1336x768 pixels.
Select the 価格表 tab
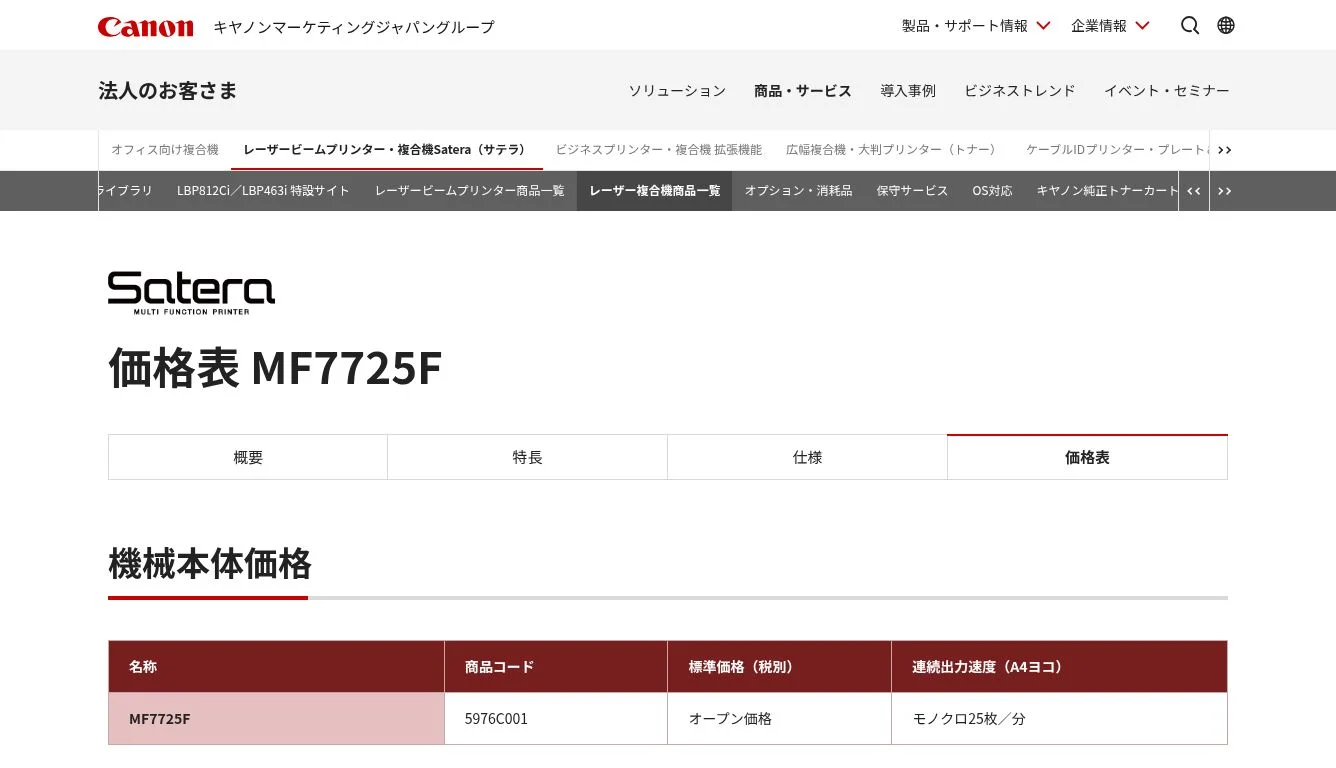tap(1087, 458)
